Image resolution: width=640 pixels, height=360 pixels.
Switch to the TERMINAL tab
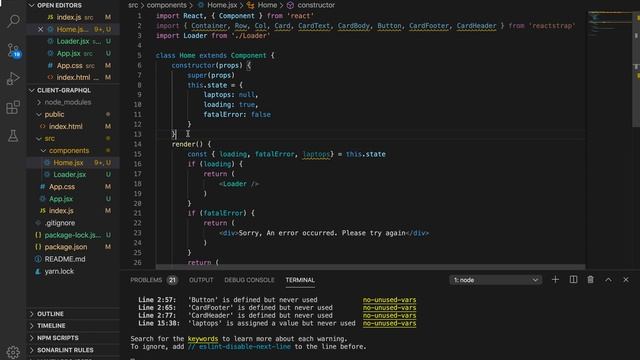click(x=300, y=280)
